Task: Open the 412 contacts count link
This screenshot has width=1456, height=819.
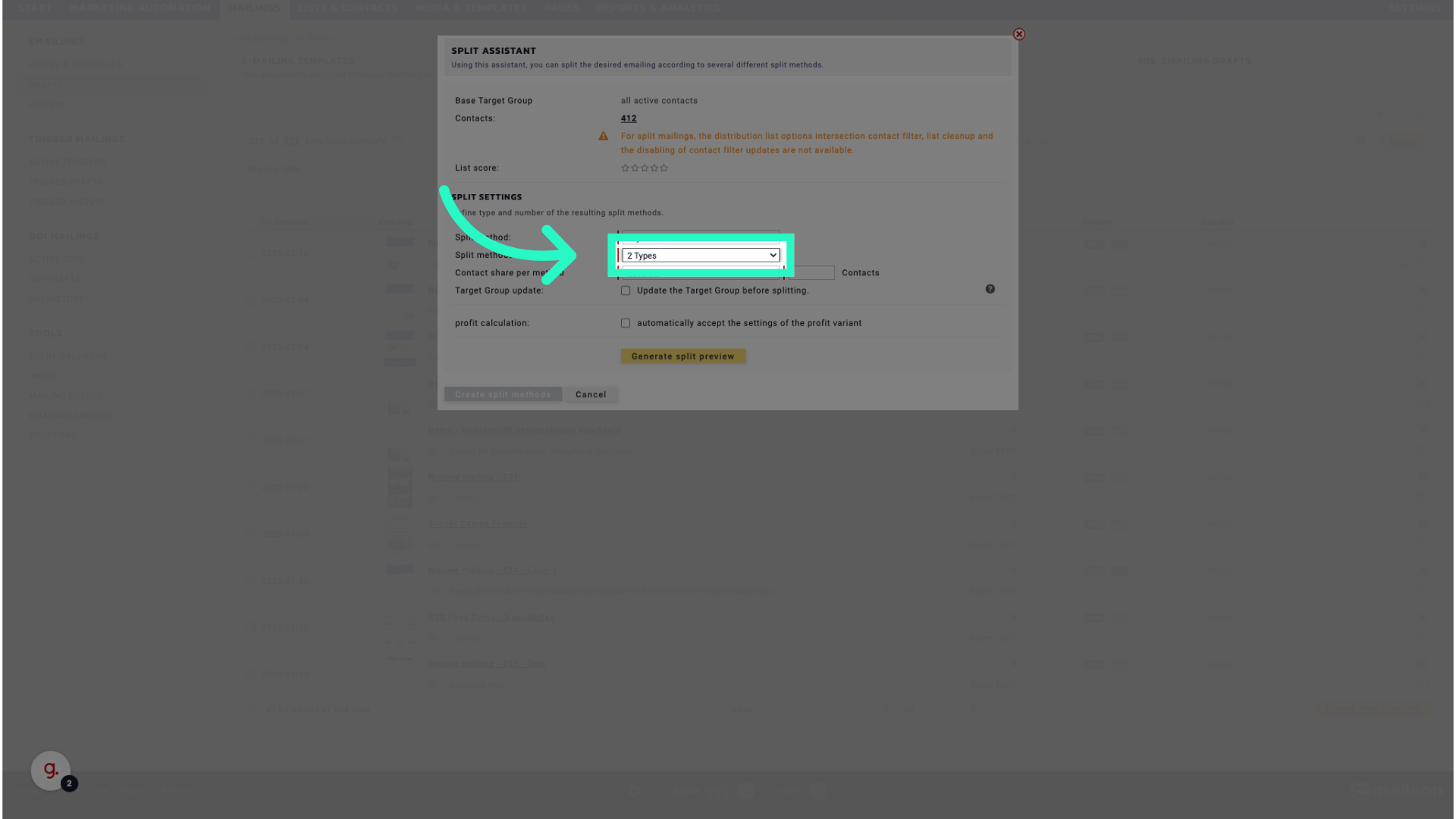Action: (629, 118)
